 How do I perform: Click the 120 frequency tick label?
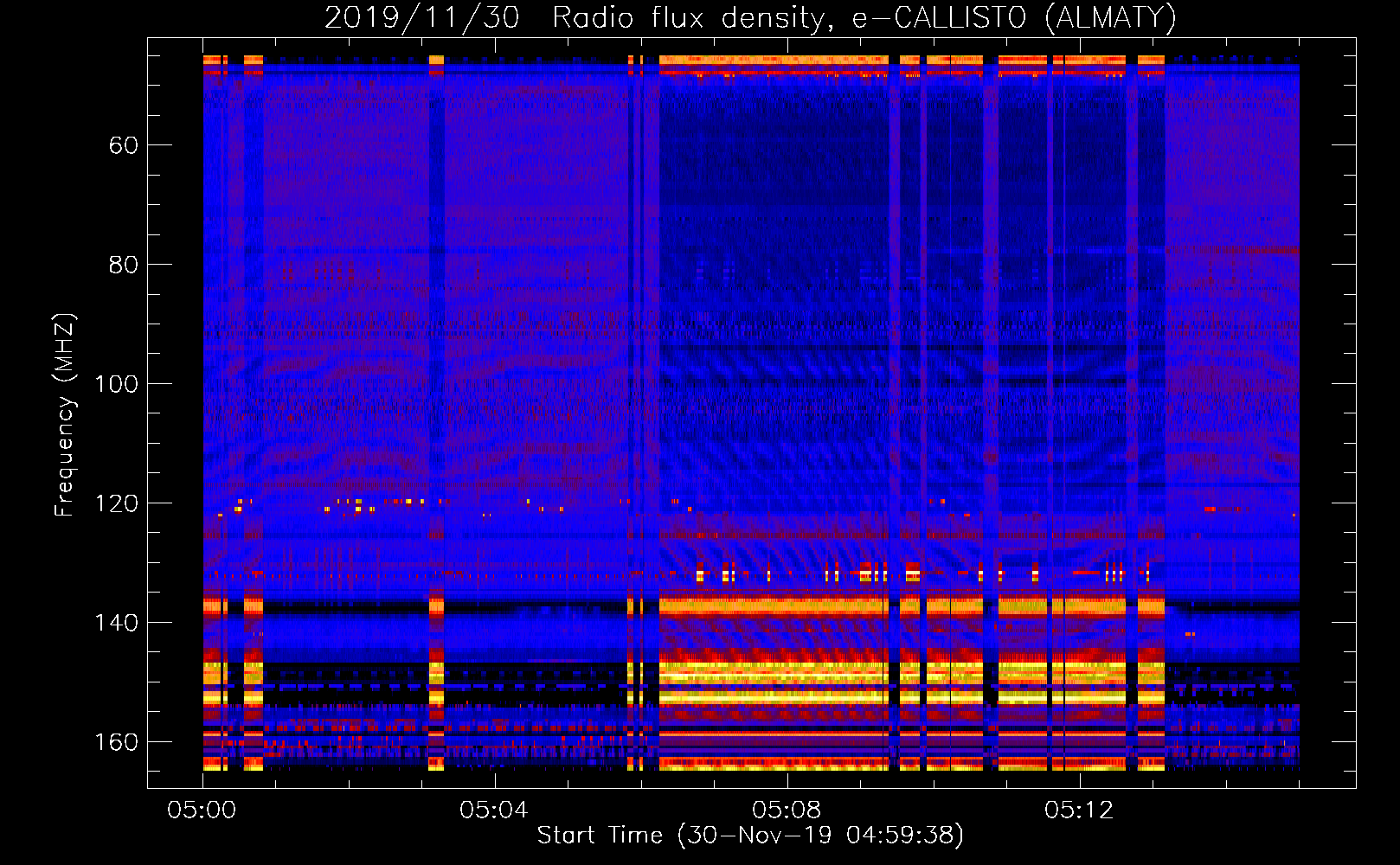[117, 503]
